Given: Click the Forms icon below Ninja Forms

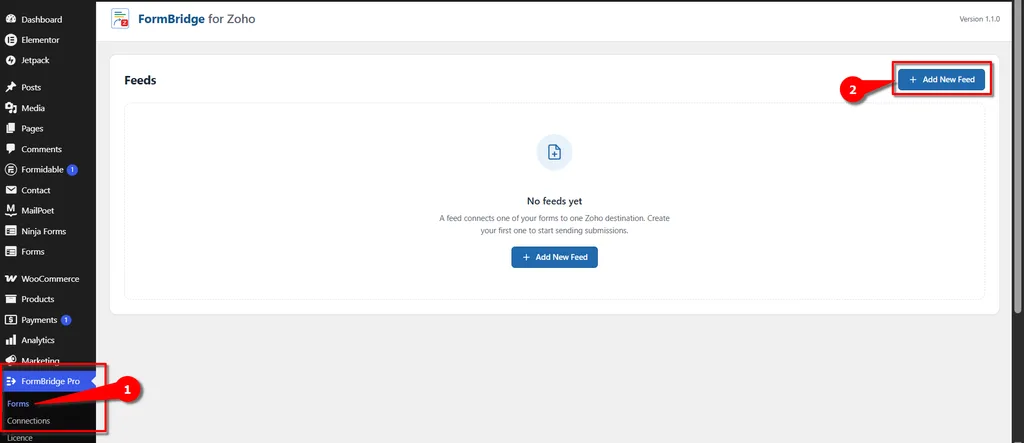Looking at the screenshot, I should coord(10,252).
